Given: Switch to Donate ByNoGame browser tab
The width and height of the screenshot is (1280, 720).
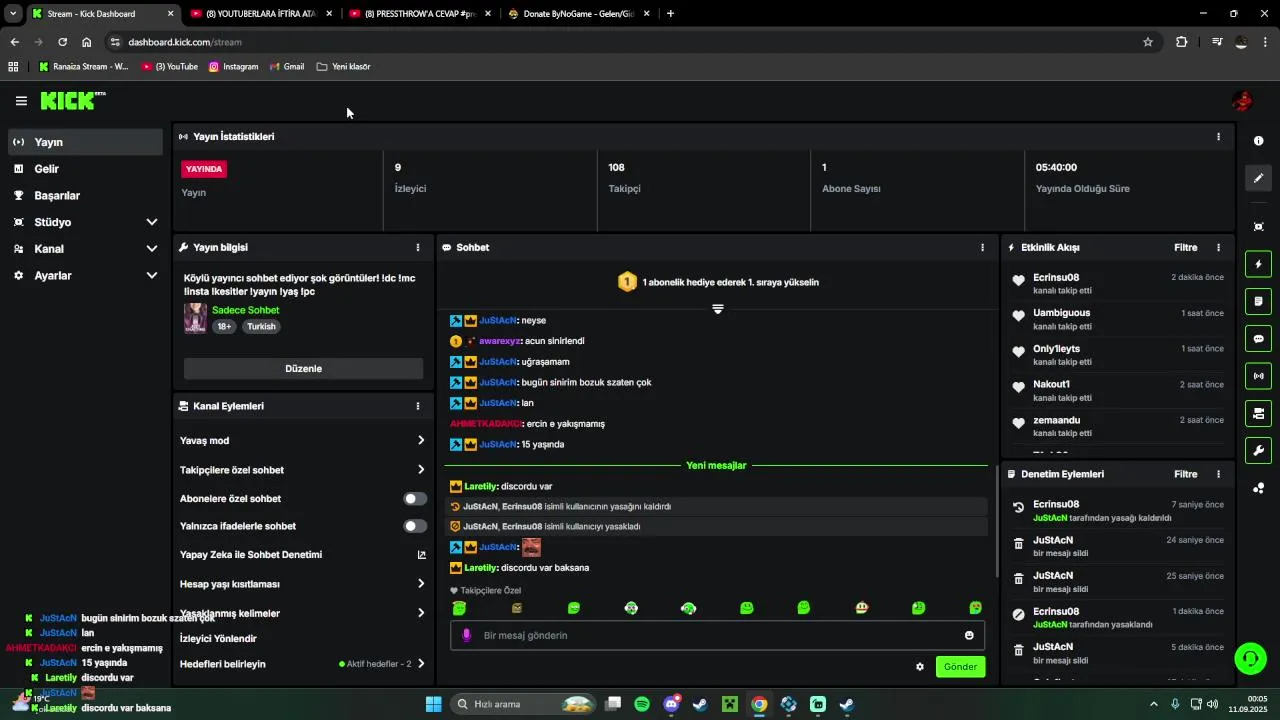Looking at the screenshot, I should click(x=578, y=14).
